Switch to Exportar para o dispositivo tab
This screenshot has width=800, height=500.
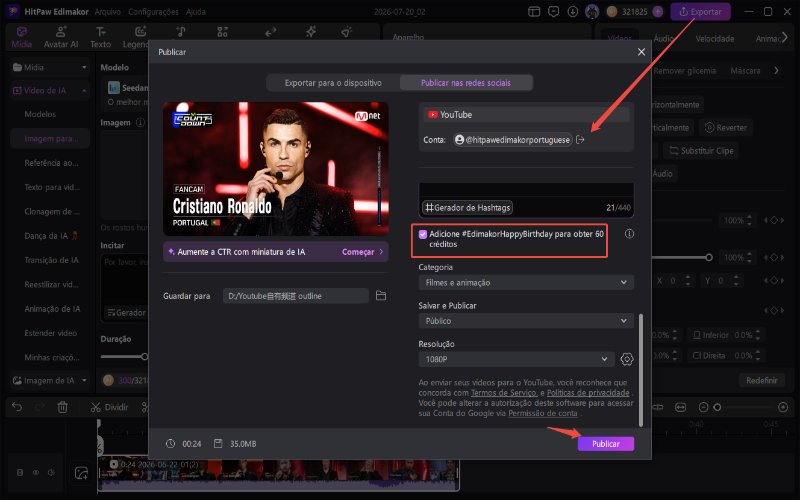[x=333, y=83]
